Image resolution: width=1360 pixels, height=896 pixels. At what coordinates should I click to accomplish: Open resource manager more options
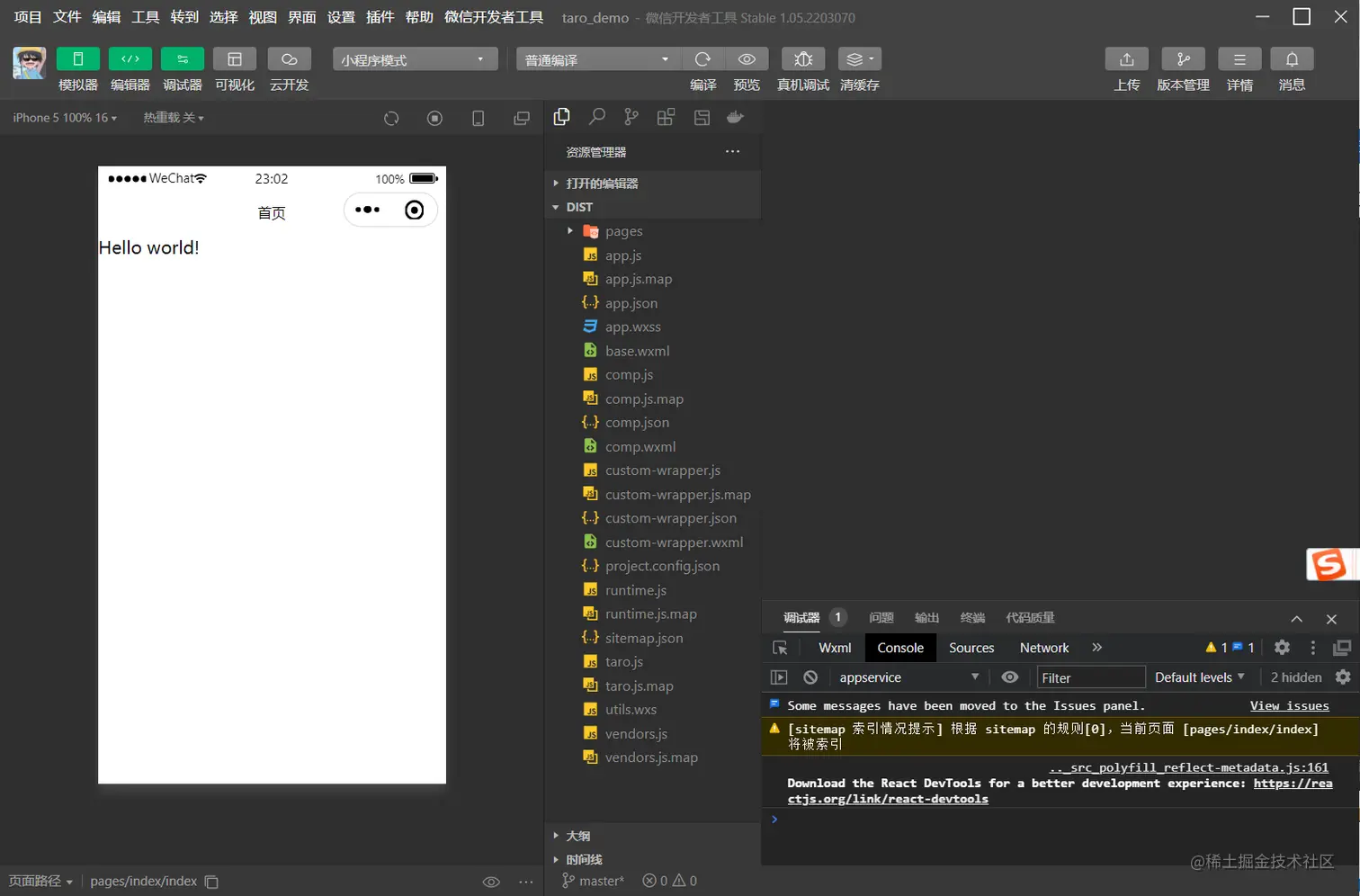733,151
